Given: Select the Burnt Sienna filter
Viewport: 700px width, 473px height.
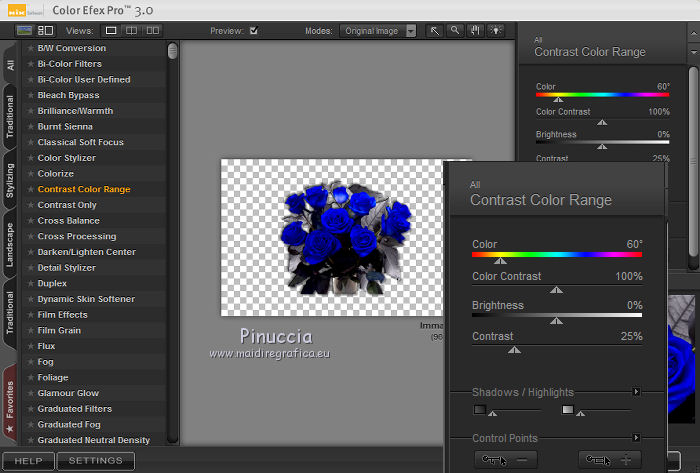Looking at the screenshot, I should 65,126.
